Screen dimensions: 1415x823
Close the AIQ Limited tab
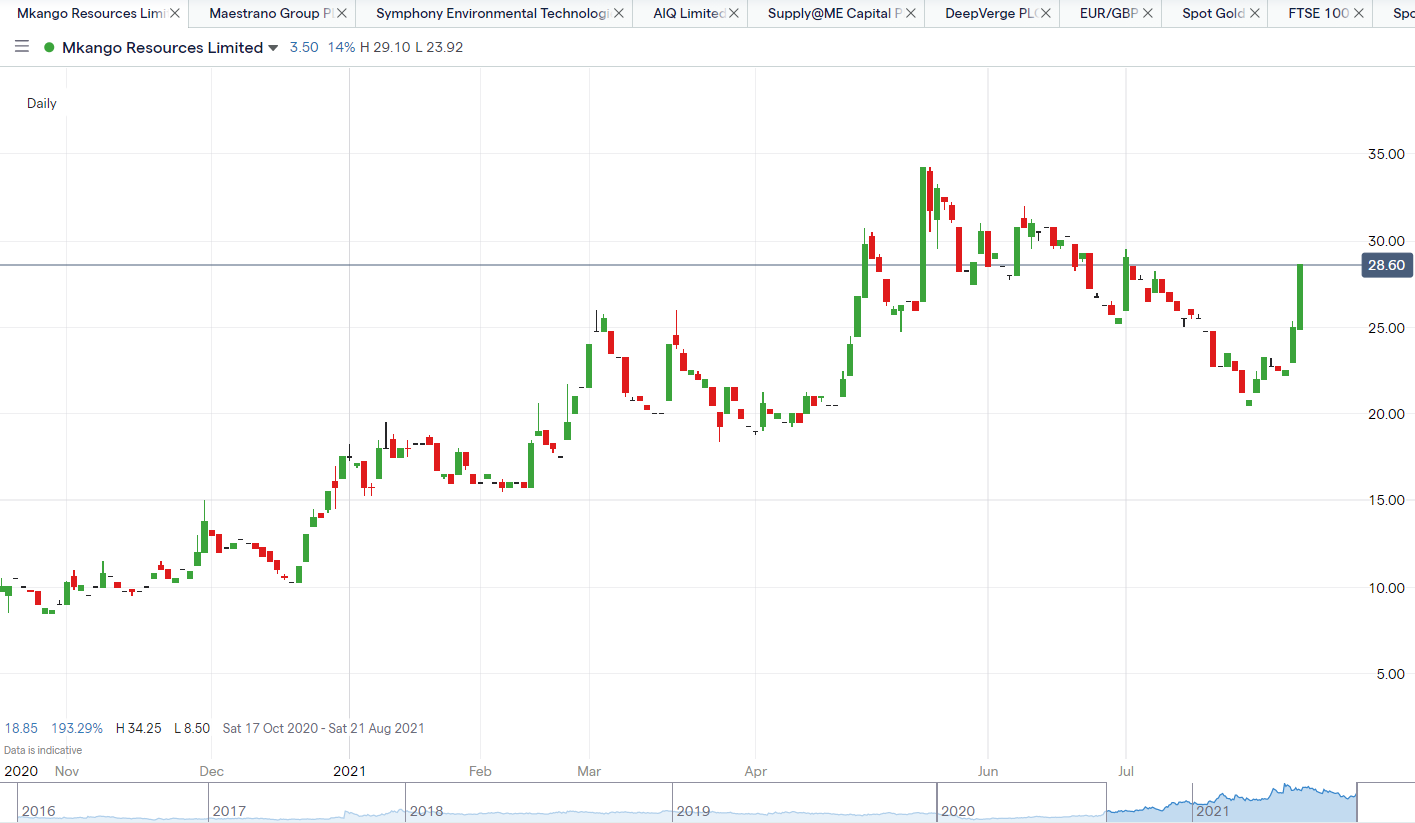[734, 14]
